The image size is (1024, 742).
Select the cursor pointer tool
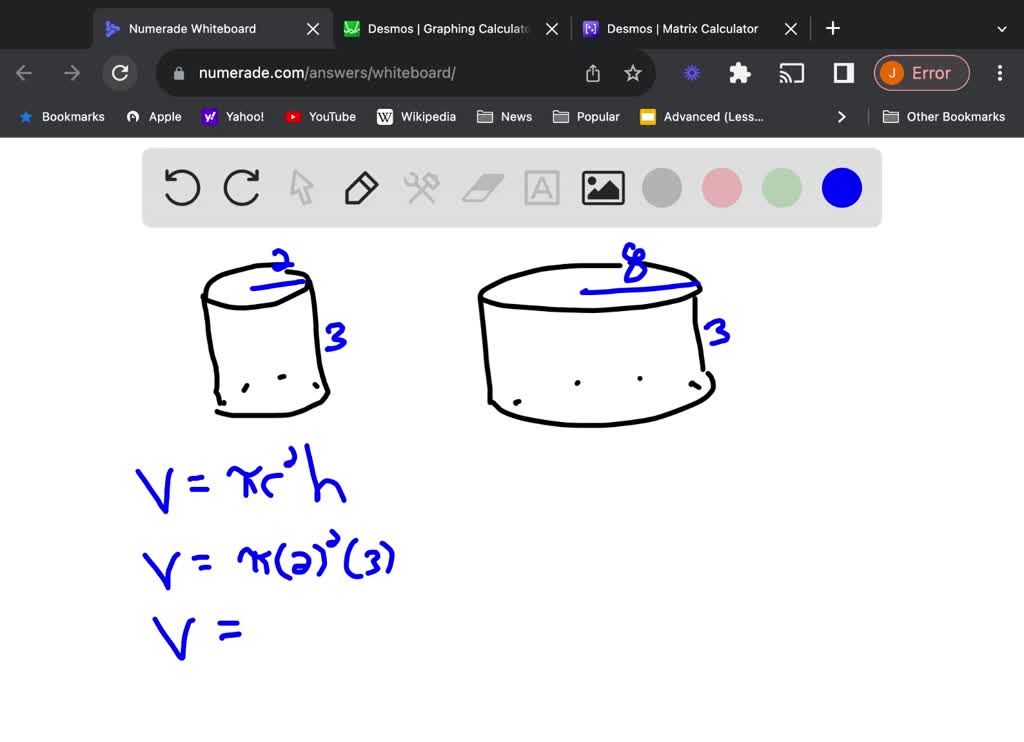tap(301, 187)
